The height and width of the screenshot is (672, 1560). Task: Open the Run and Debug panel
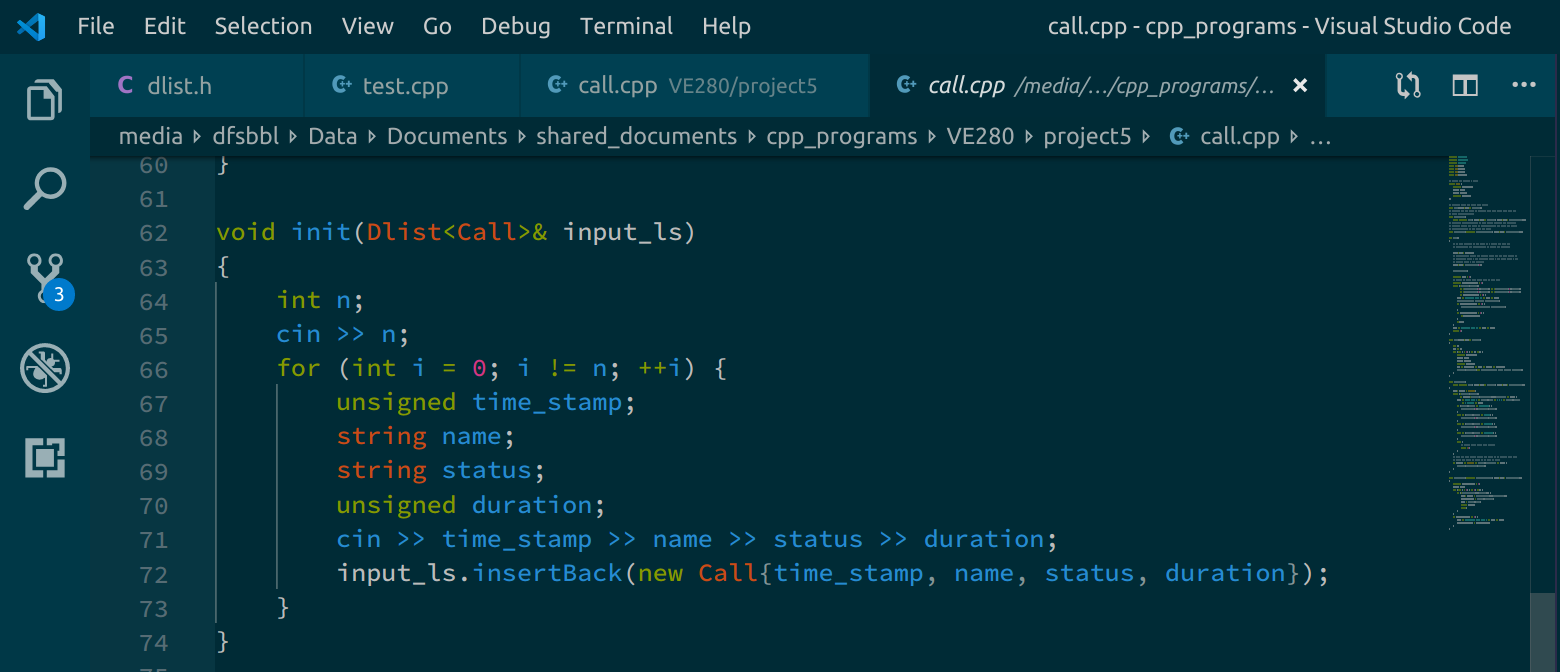(44, 368)
